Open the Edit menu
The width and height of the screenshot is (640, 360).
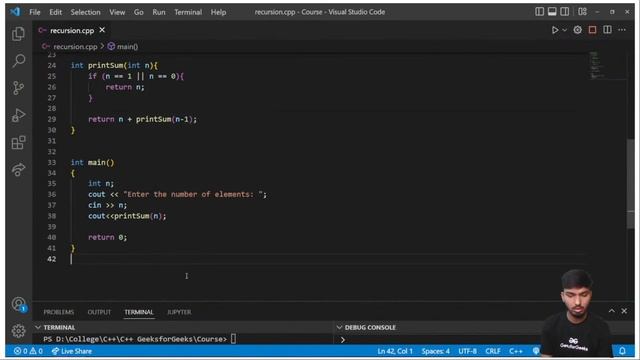point(56,12)
